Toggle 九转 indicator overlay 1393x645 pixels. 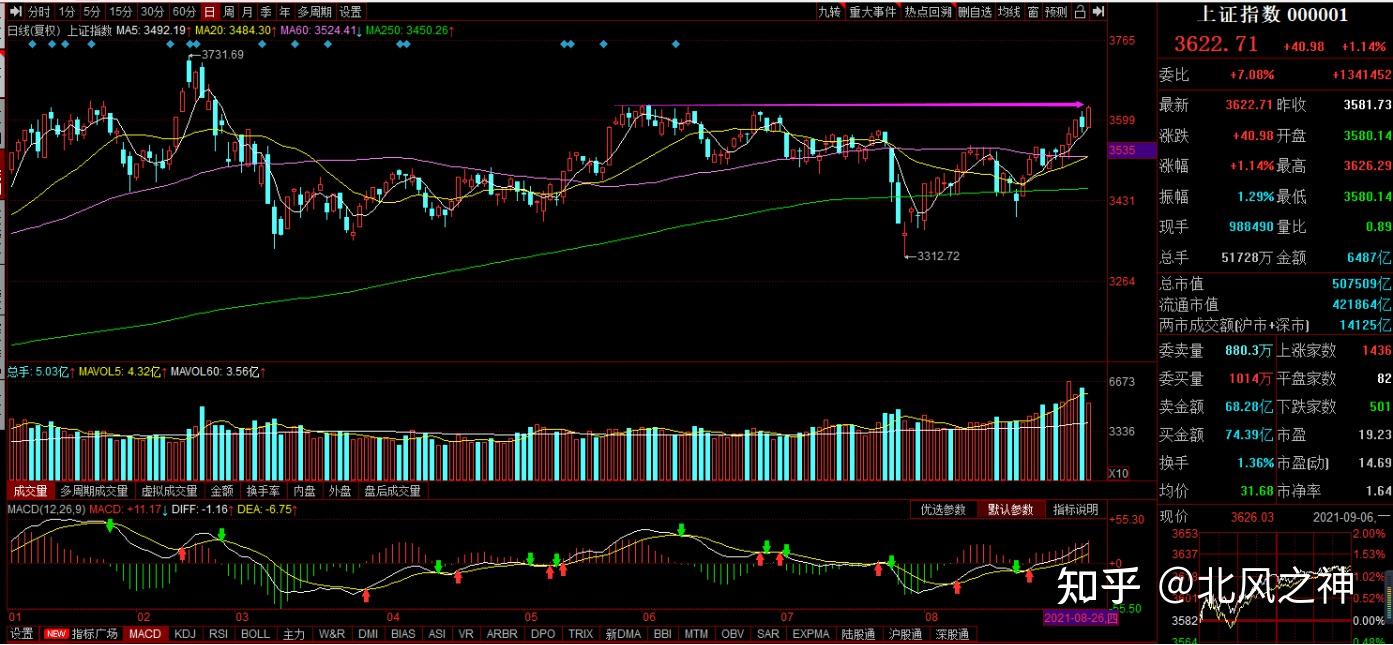pos(829,12)
